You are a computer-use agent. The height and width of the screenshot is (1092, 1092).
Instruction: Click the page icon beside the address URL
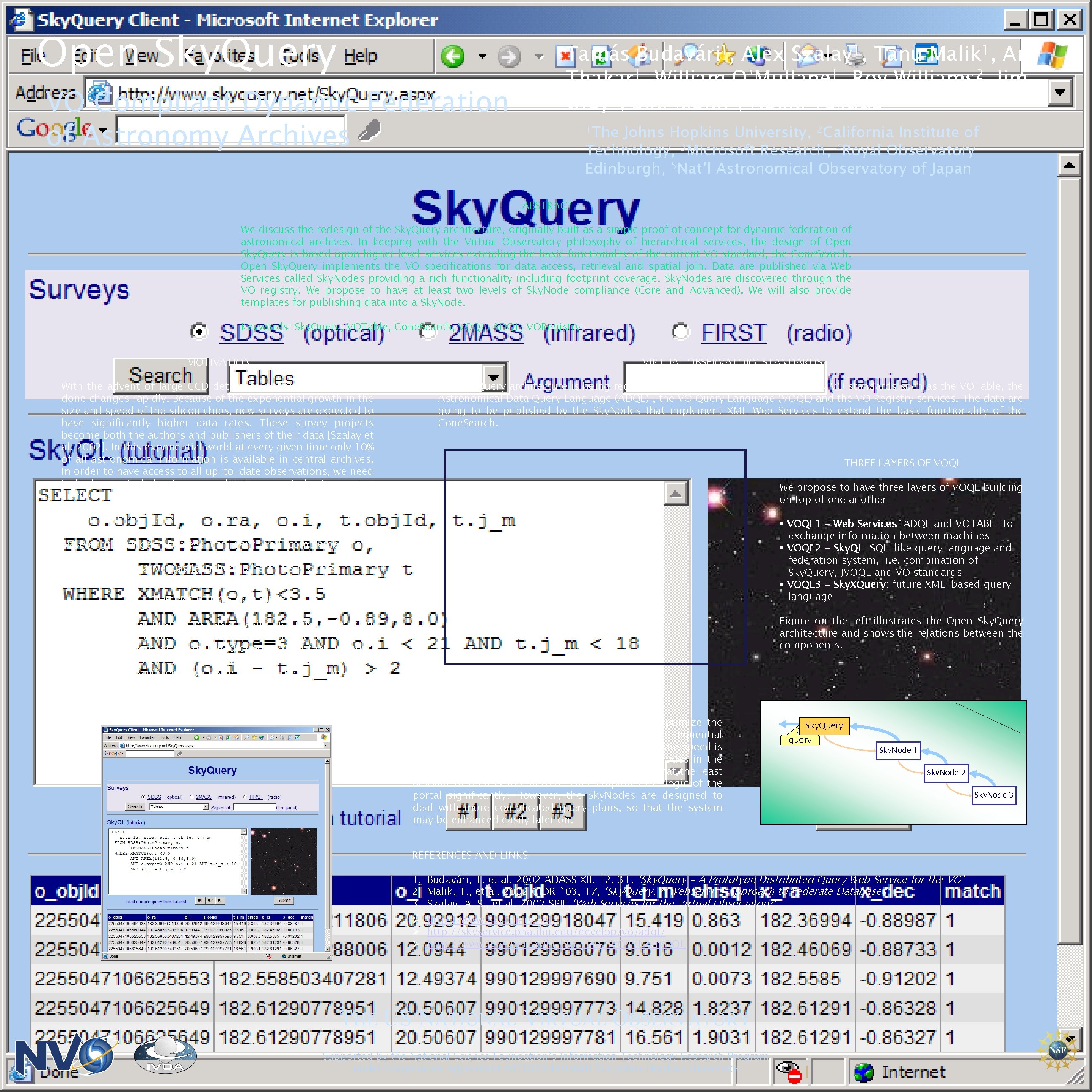click(100, 93)
